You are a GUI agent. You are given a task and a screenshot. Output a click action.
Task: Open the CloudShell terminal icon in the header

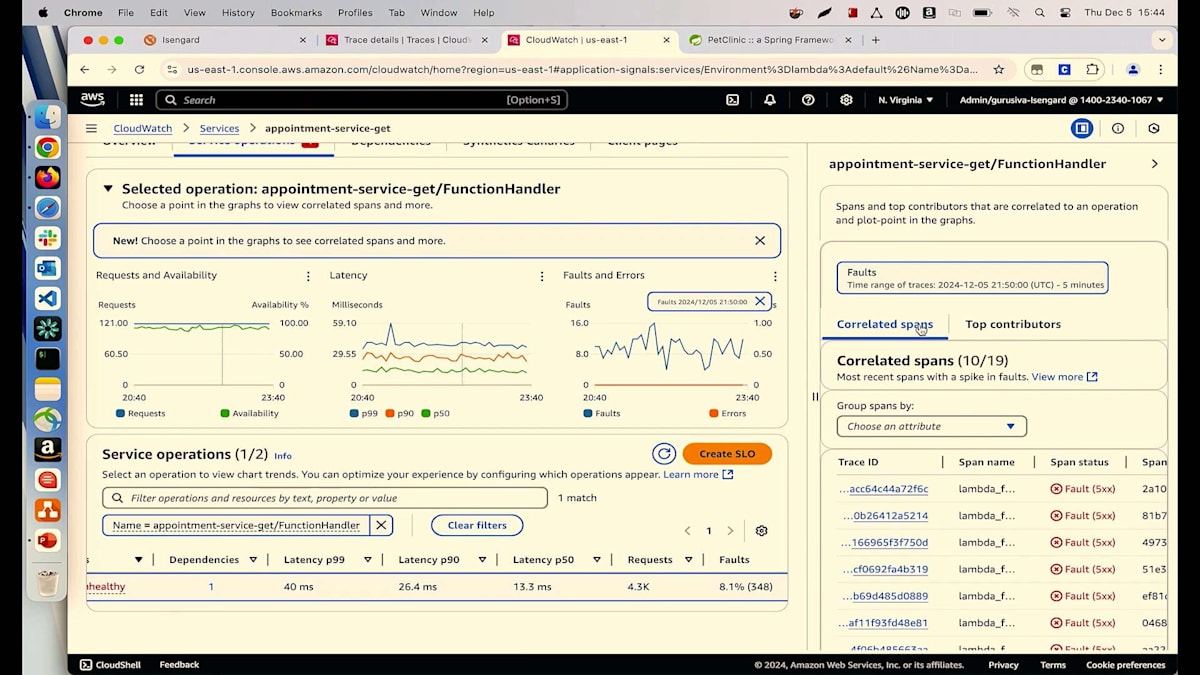coord(732,100)
